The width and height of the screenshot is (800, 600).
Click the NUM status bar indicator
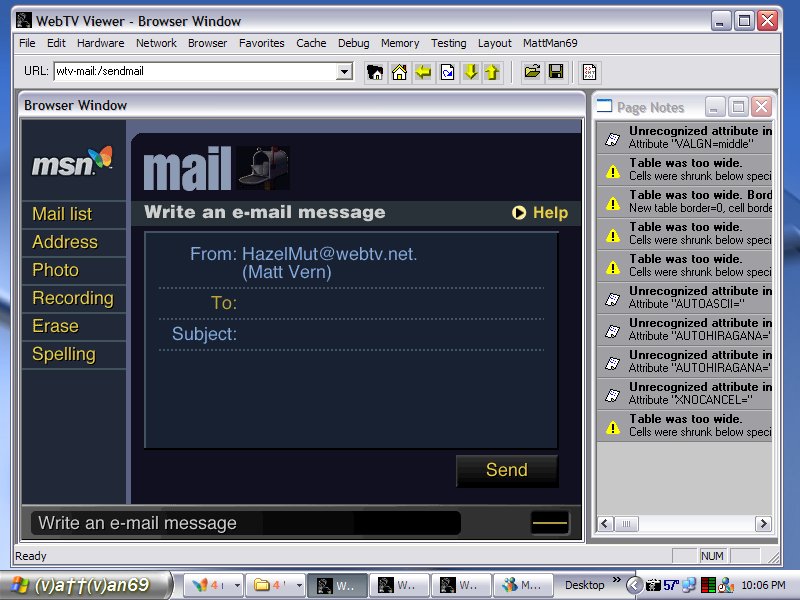[x=712, y=556]
